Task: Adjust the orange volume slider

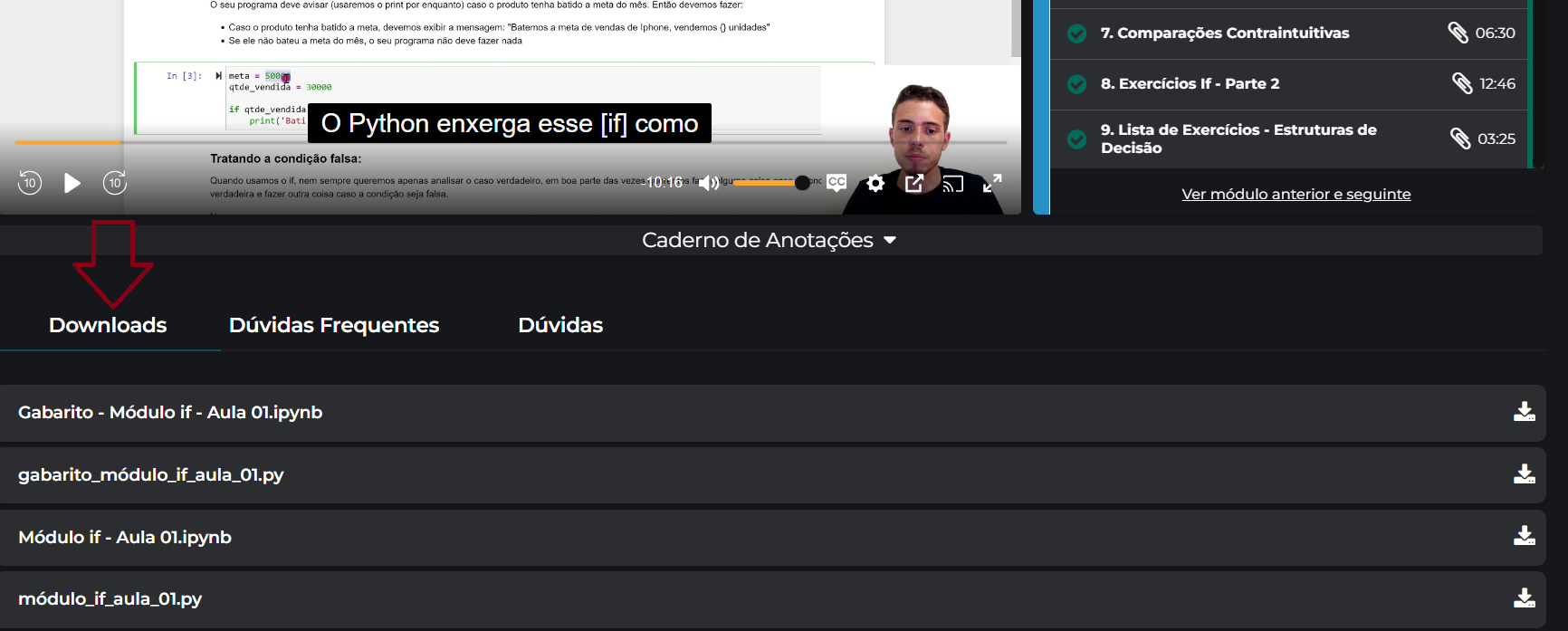Action: [770, 183]
